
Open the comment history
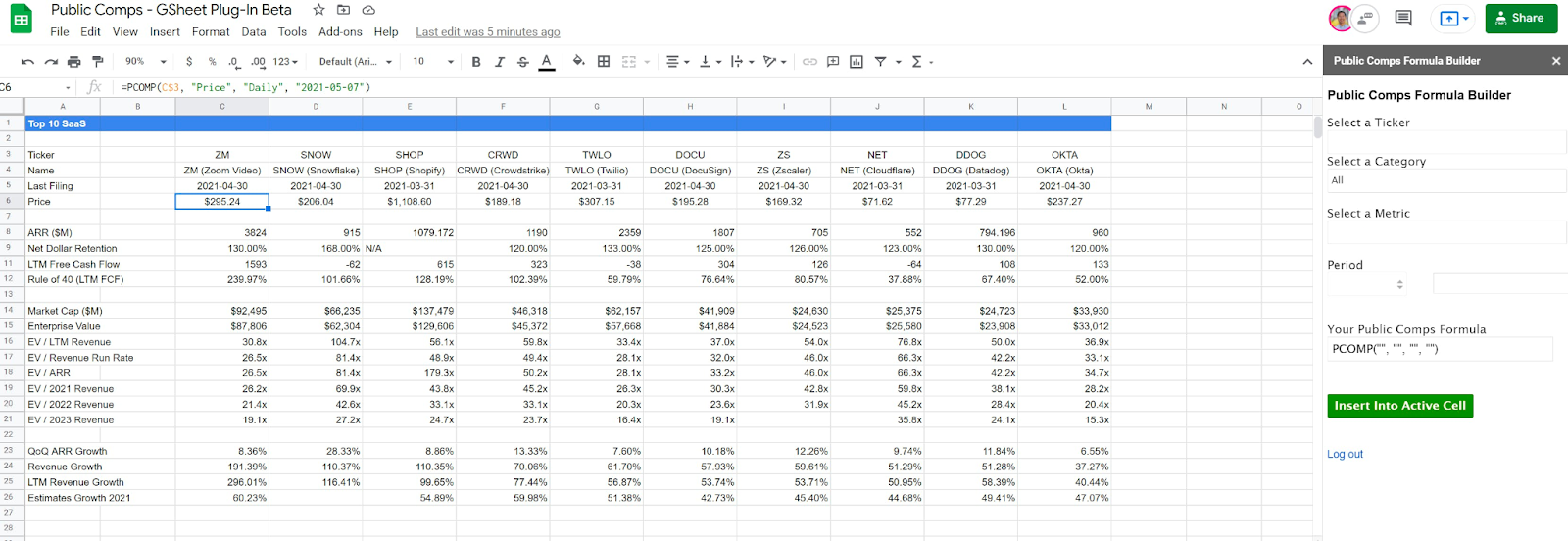click(x=1403, y=18)
